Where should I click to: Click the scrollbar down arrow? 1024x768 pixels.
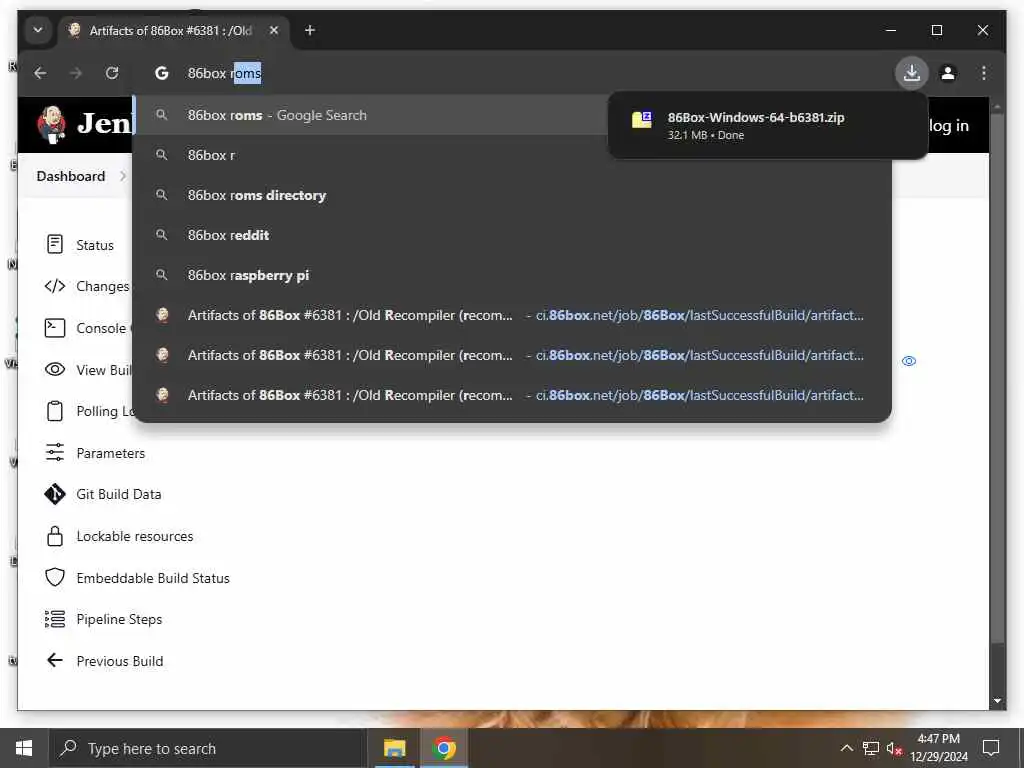pyautogui.click(x=997, y=701)
